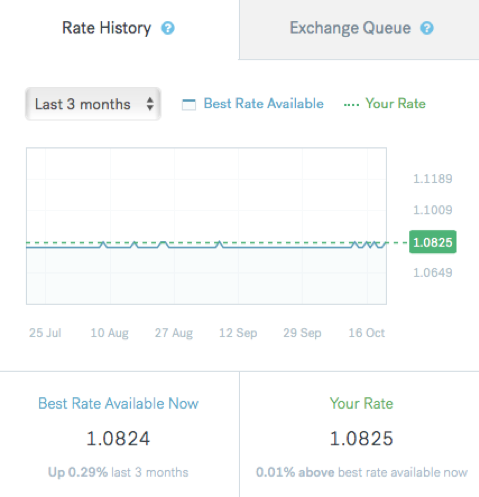
Task: Open the Rate History help icon
Action: click(x=168, y=28)
